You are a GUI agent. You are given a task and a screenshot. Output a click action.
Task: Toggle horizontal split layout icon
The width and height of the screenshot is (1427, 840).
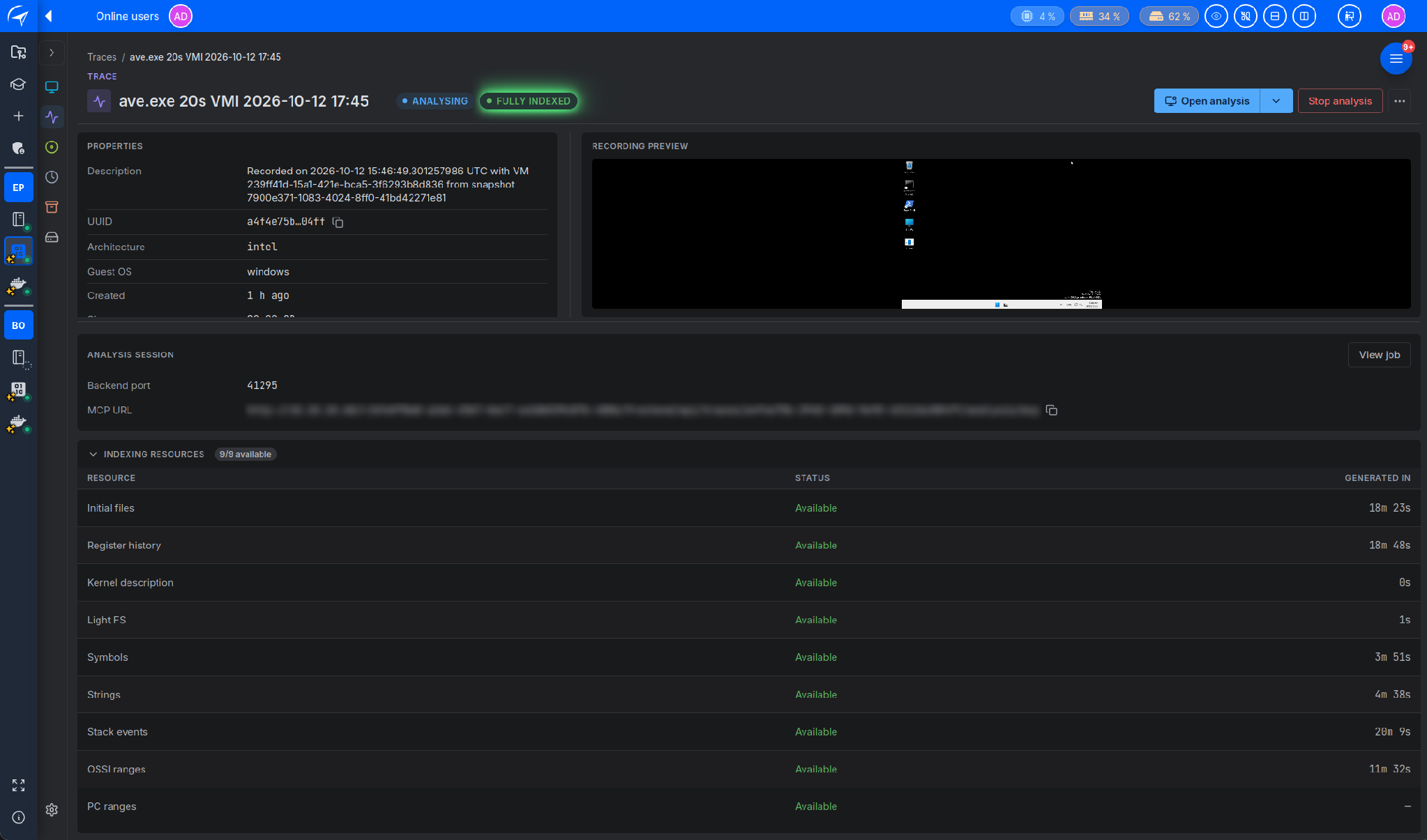click(1275, 16)
